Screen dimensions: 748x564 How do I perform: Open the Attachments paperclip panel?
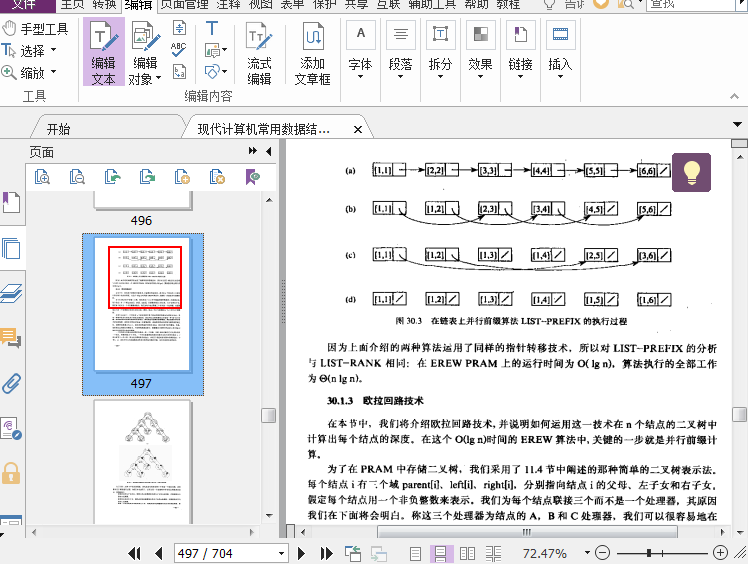11,383
